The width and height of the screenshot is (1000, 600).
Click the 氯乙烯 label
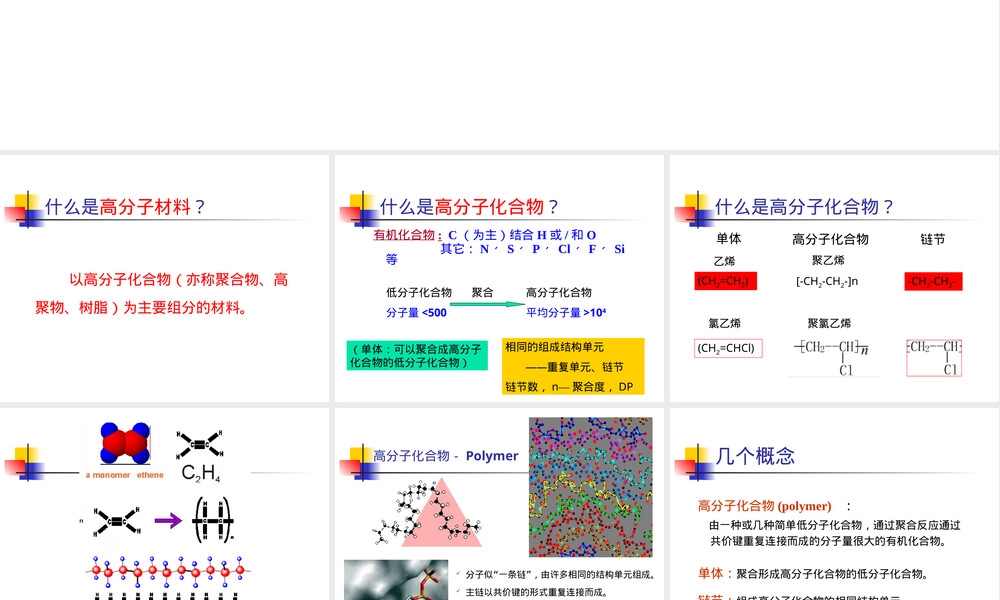[724, 323]
